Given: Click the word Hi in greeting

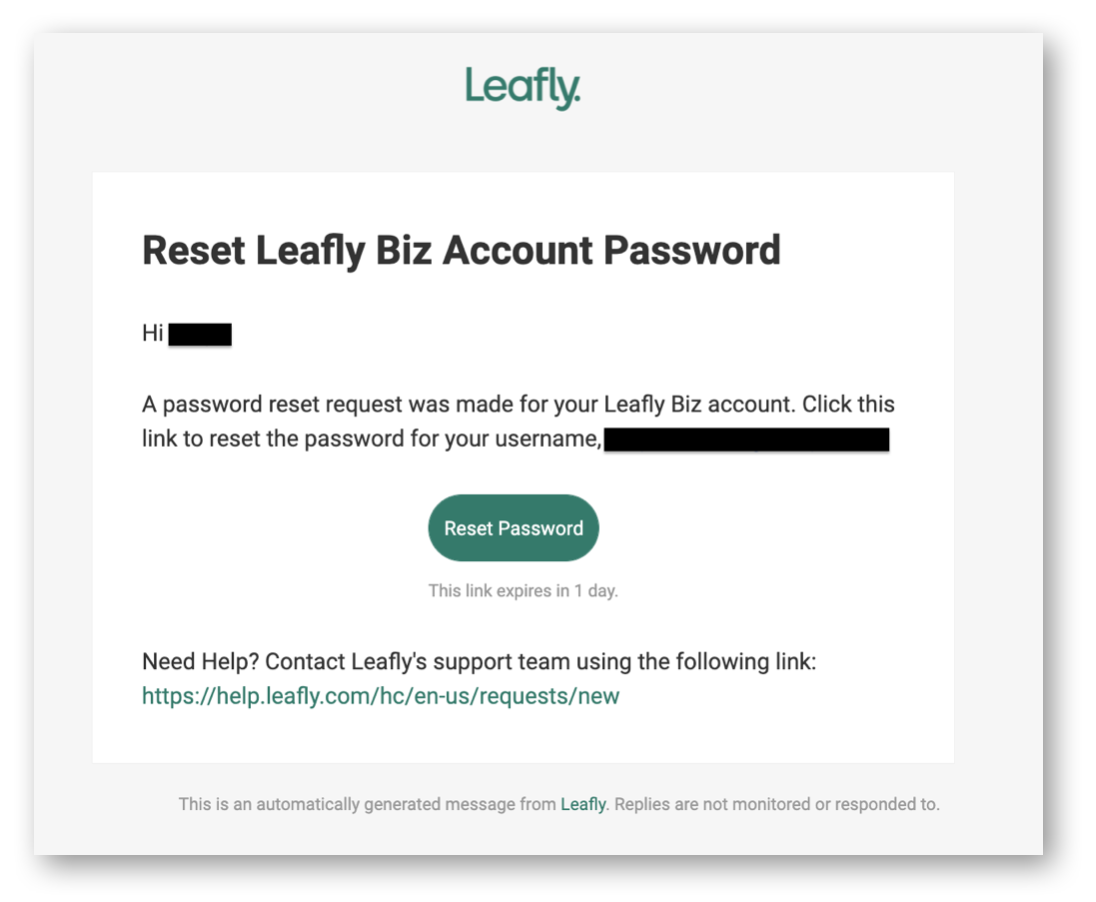Looking at the screenshot, I should [x=152, y=333].
